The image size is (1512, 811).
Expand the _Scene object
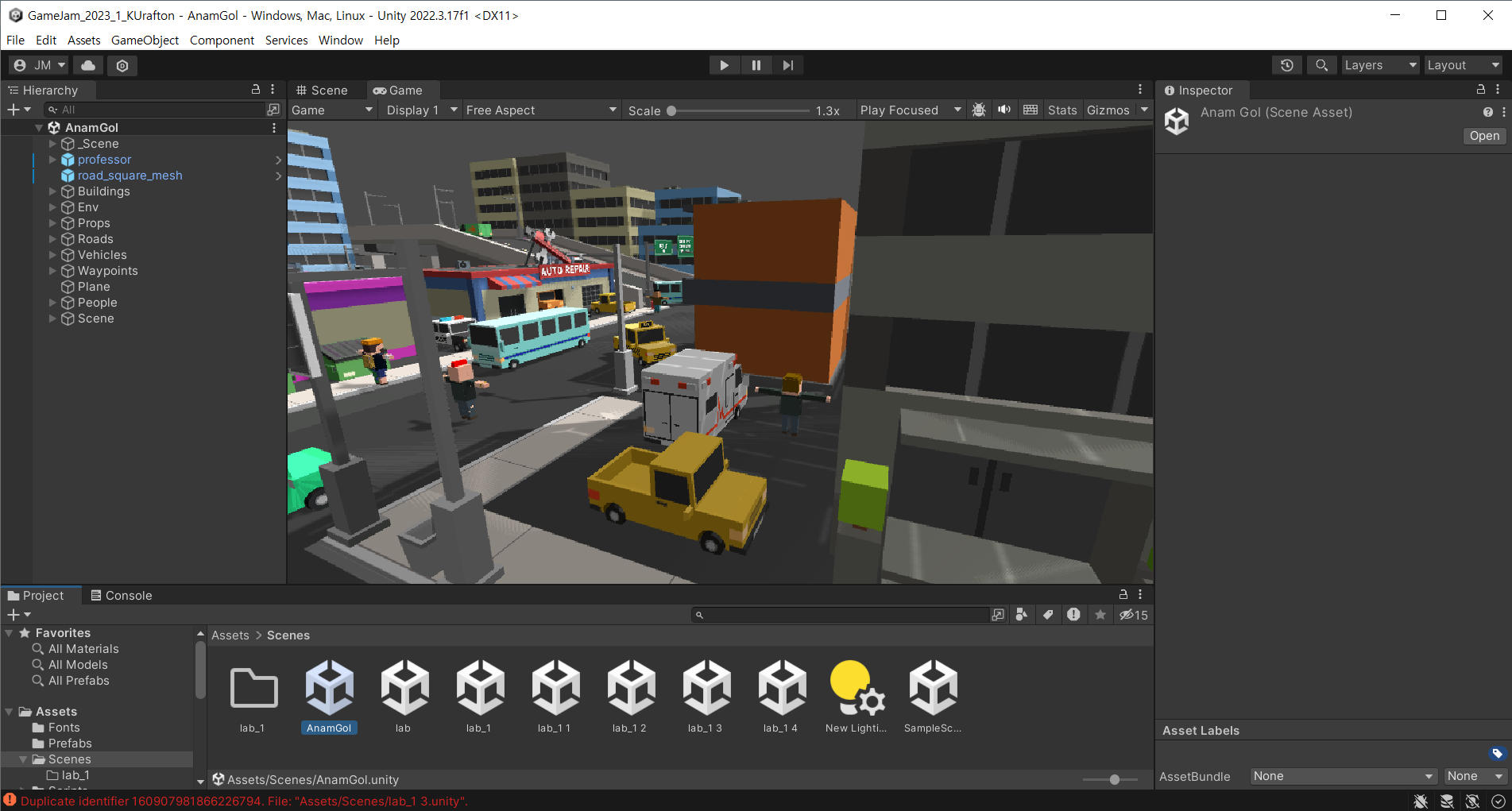pos(52,144)
